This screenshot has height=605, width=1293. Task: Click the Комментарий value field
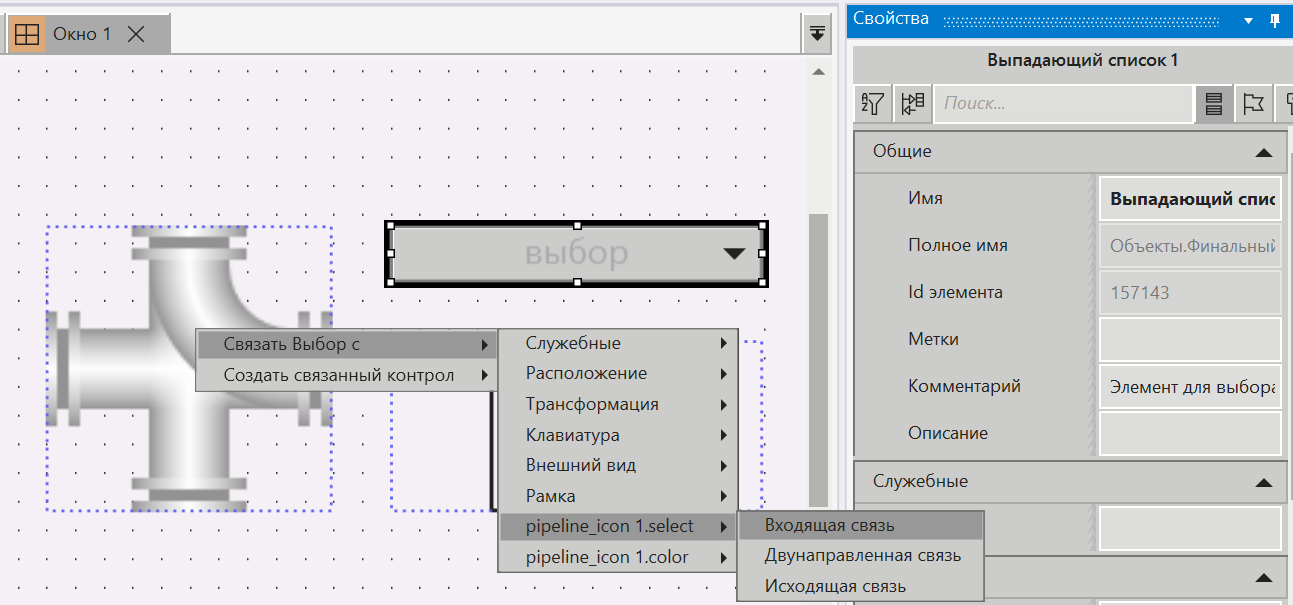1189,387
